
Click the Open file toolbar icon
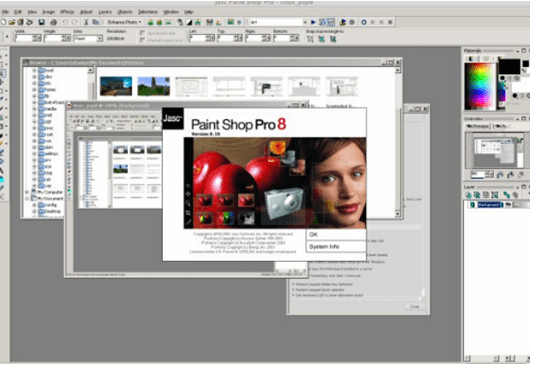[12, 22]
